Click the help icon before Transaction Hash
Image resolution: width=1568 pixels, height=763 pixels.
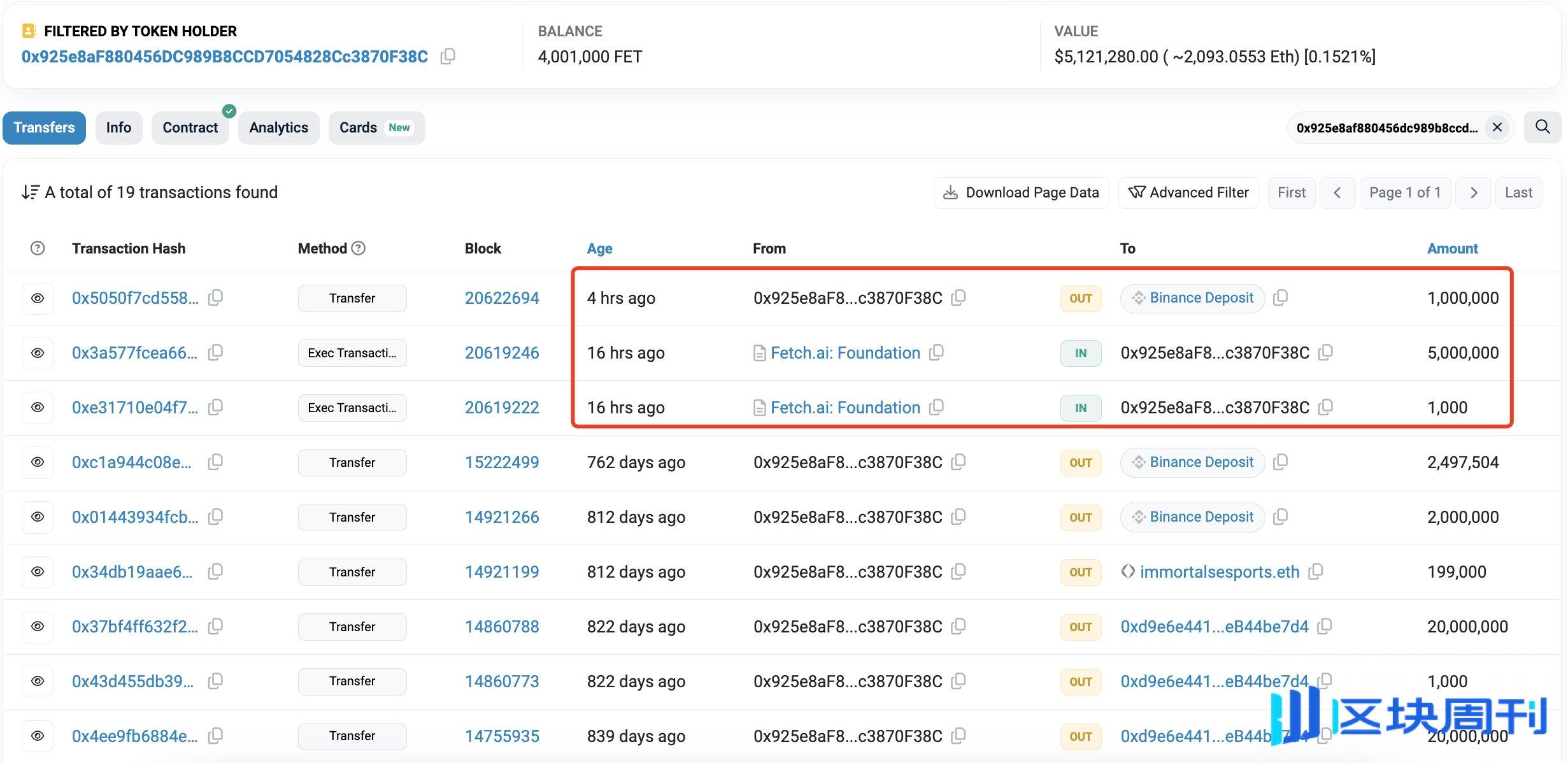pos(38,248)
